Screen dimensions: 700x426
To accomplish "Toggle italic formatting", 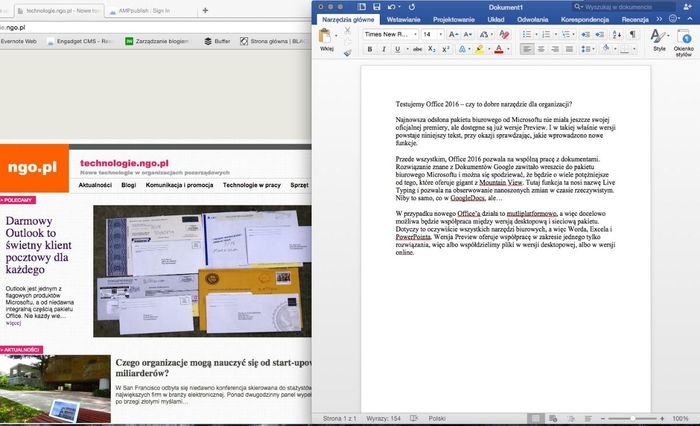I will tap(384, 49).
